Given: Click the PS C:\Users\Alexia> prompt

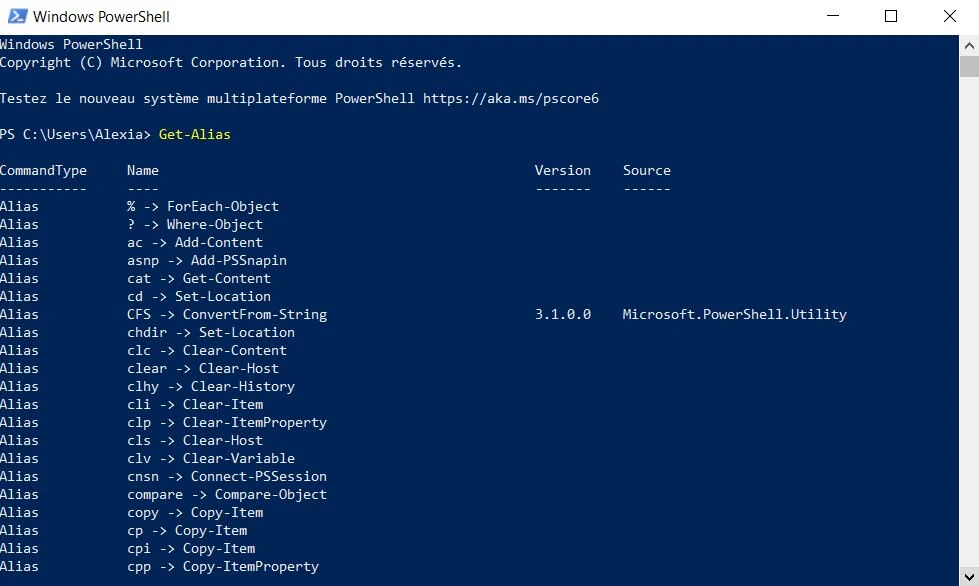Looking at the screenshot, I should [x=76, y=135].
